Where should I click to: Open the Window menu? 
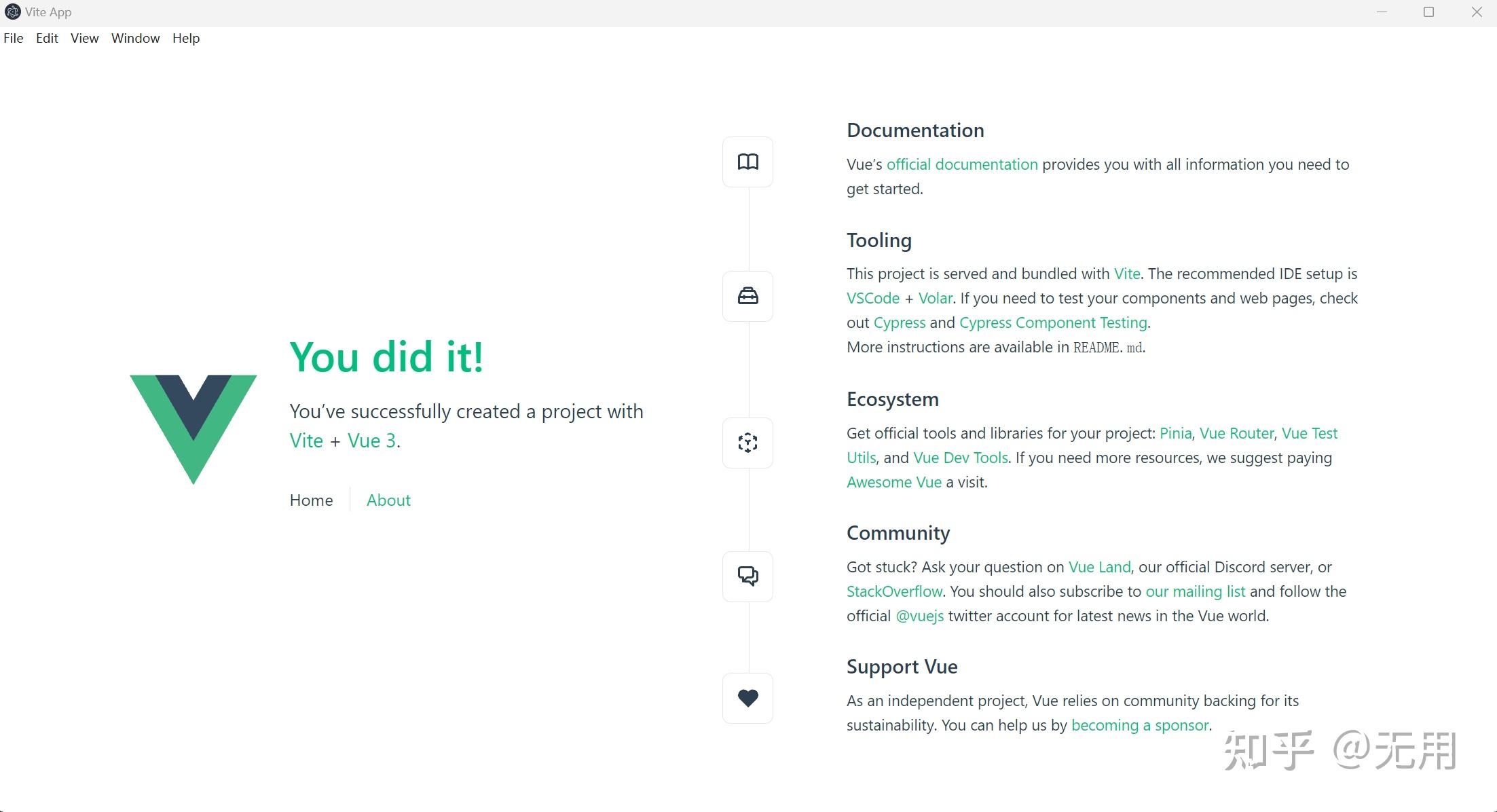tap(136, 38)
